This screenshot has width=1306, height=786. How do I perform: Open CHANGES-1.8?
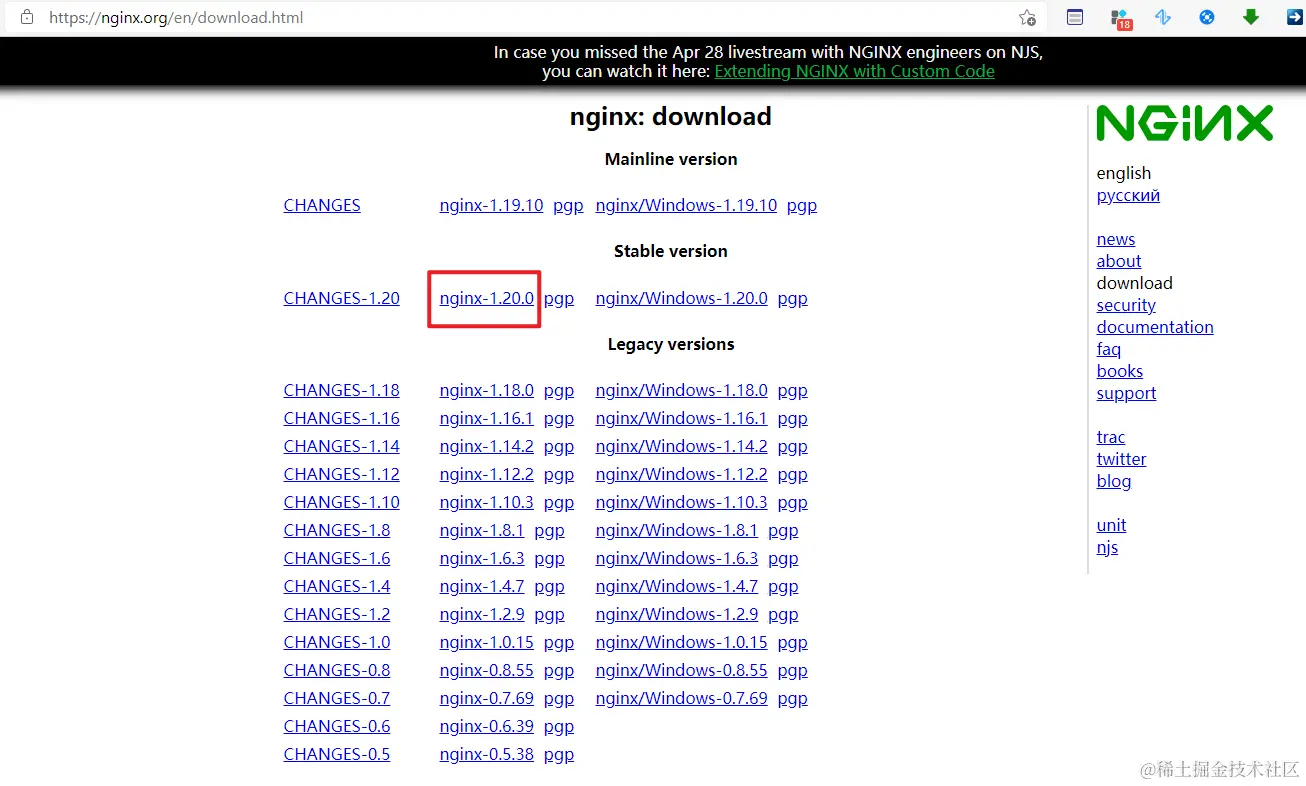click(337, 530)
